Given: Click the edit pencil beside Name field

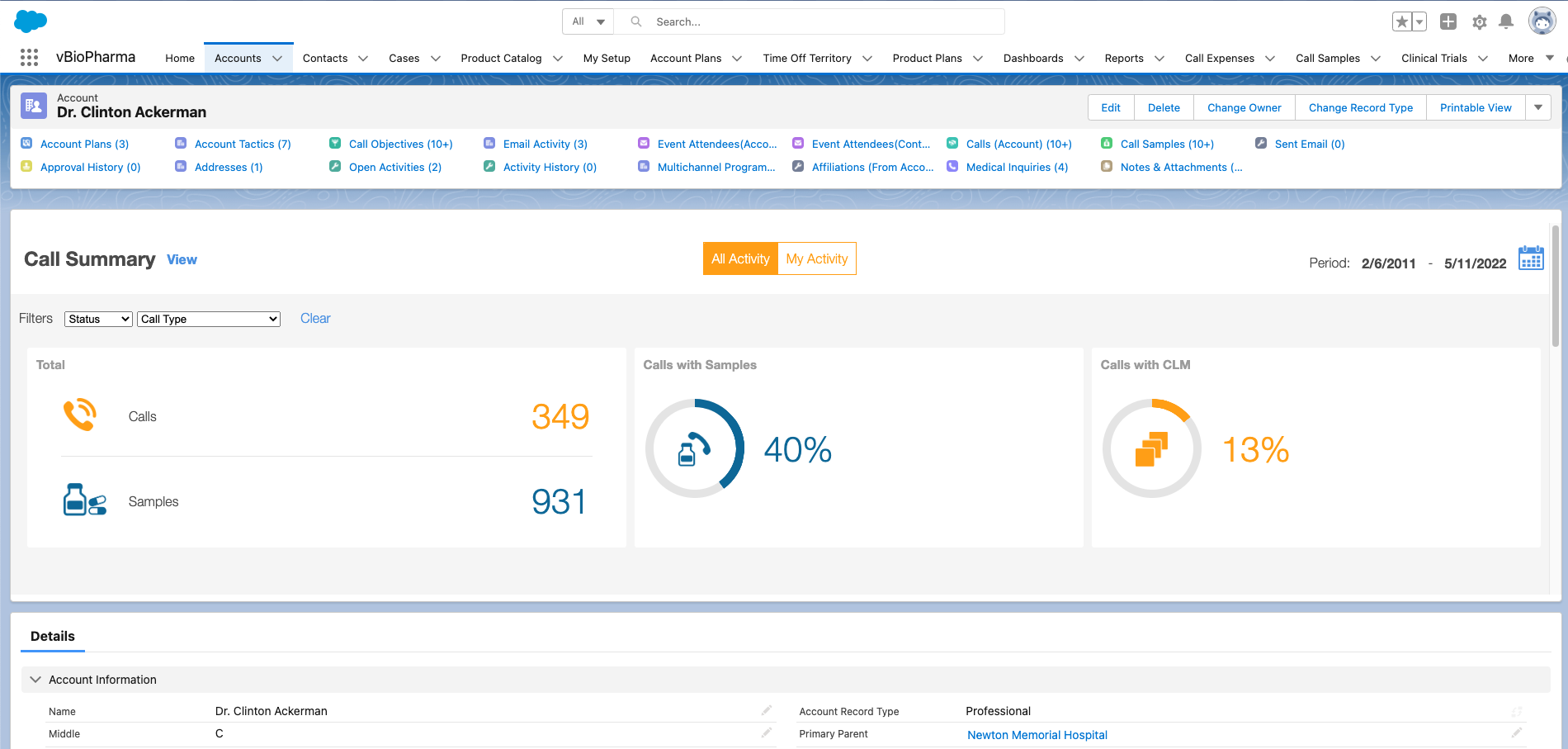Looking at the screenshot, I should click(767, 711).
